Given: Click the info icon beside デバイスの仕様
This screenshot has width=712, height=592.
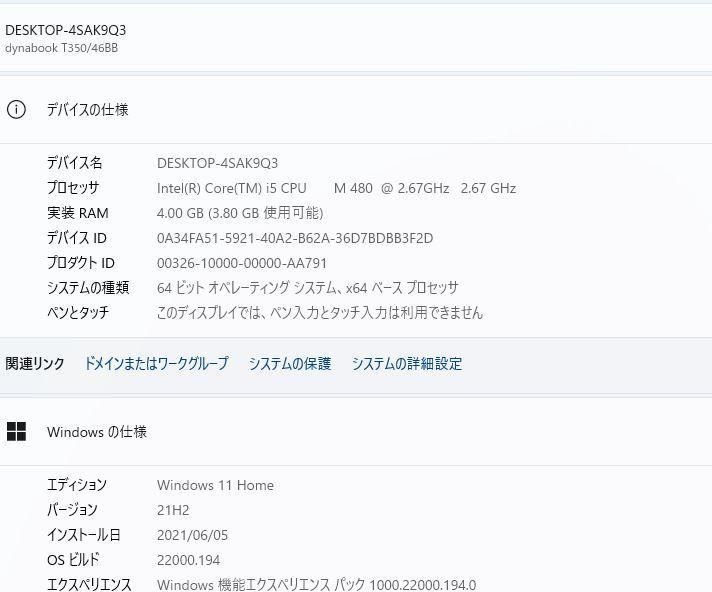Looking at the screenshot, I should point(16,109).
